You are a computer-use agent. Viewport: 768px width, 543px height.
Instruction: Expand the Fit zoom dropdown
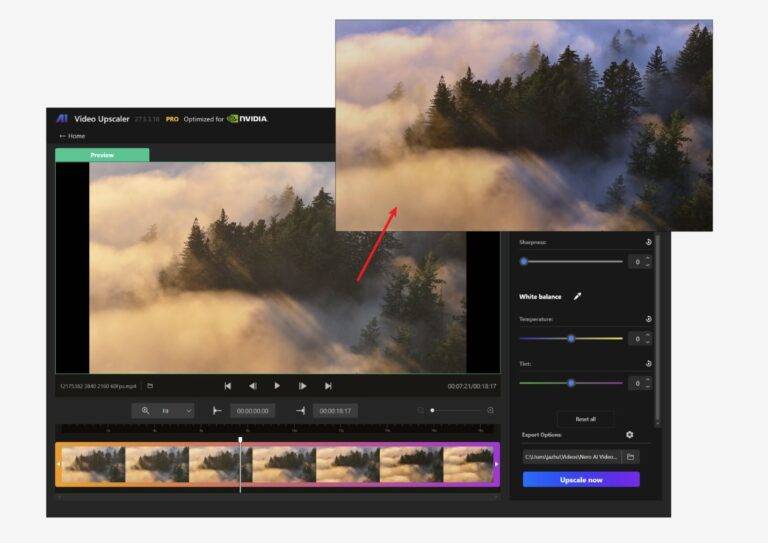click(188, 410)
